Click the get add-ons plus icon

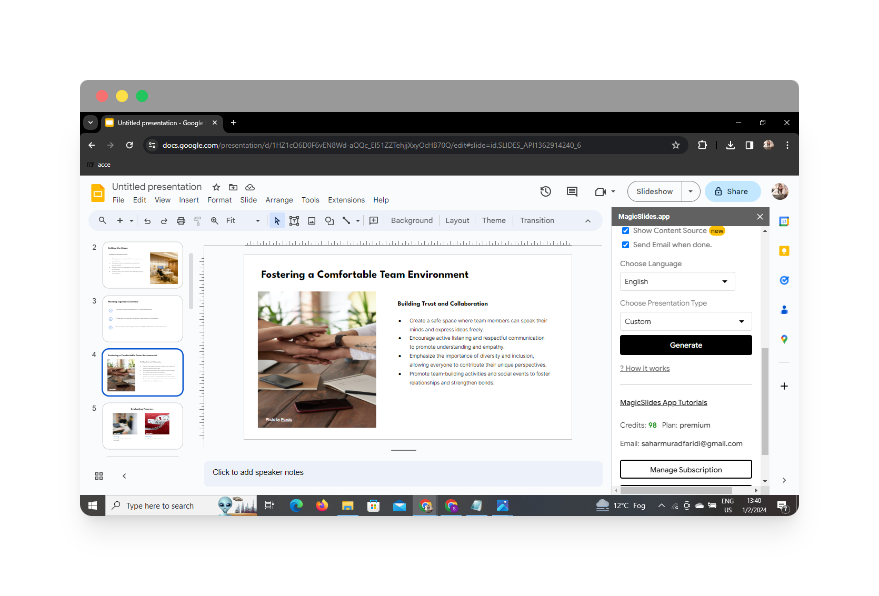[x=784, y=386]
